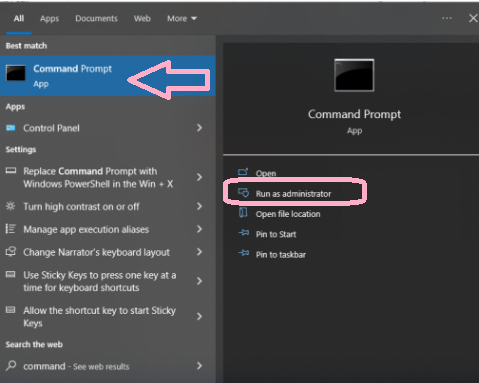
Task: Choose Pin to taskbar
Action: tap(281, 255)
